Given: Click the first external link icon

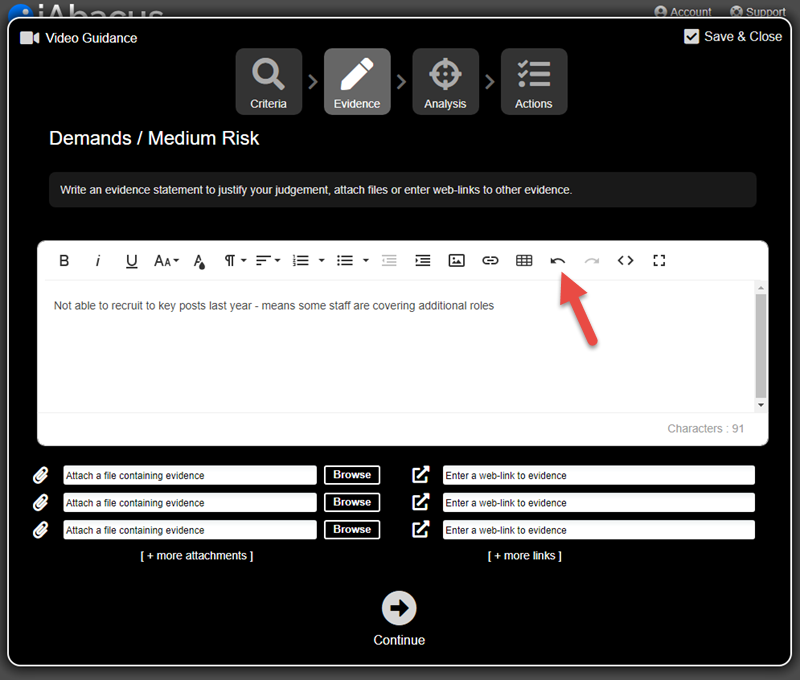Looking at the screenshot, I should point(421,474).
